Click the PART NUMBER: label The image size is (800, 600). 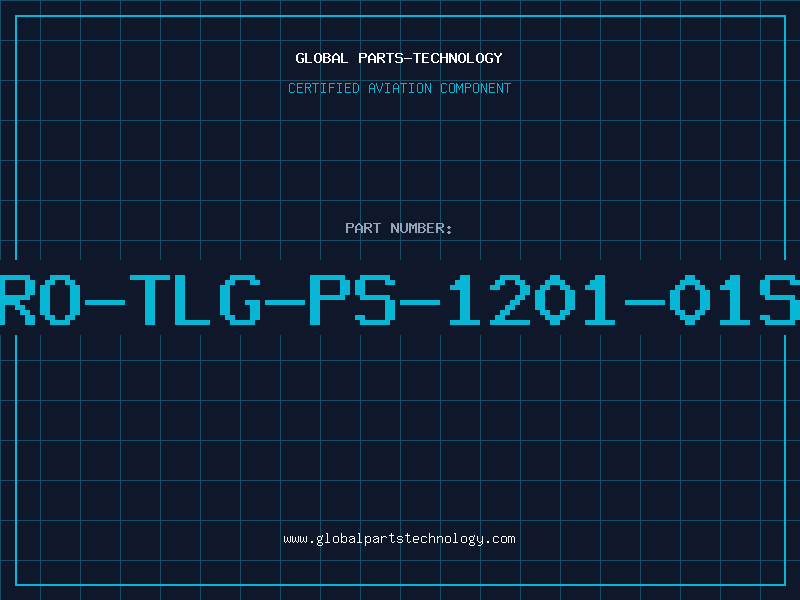point(399,228)
